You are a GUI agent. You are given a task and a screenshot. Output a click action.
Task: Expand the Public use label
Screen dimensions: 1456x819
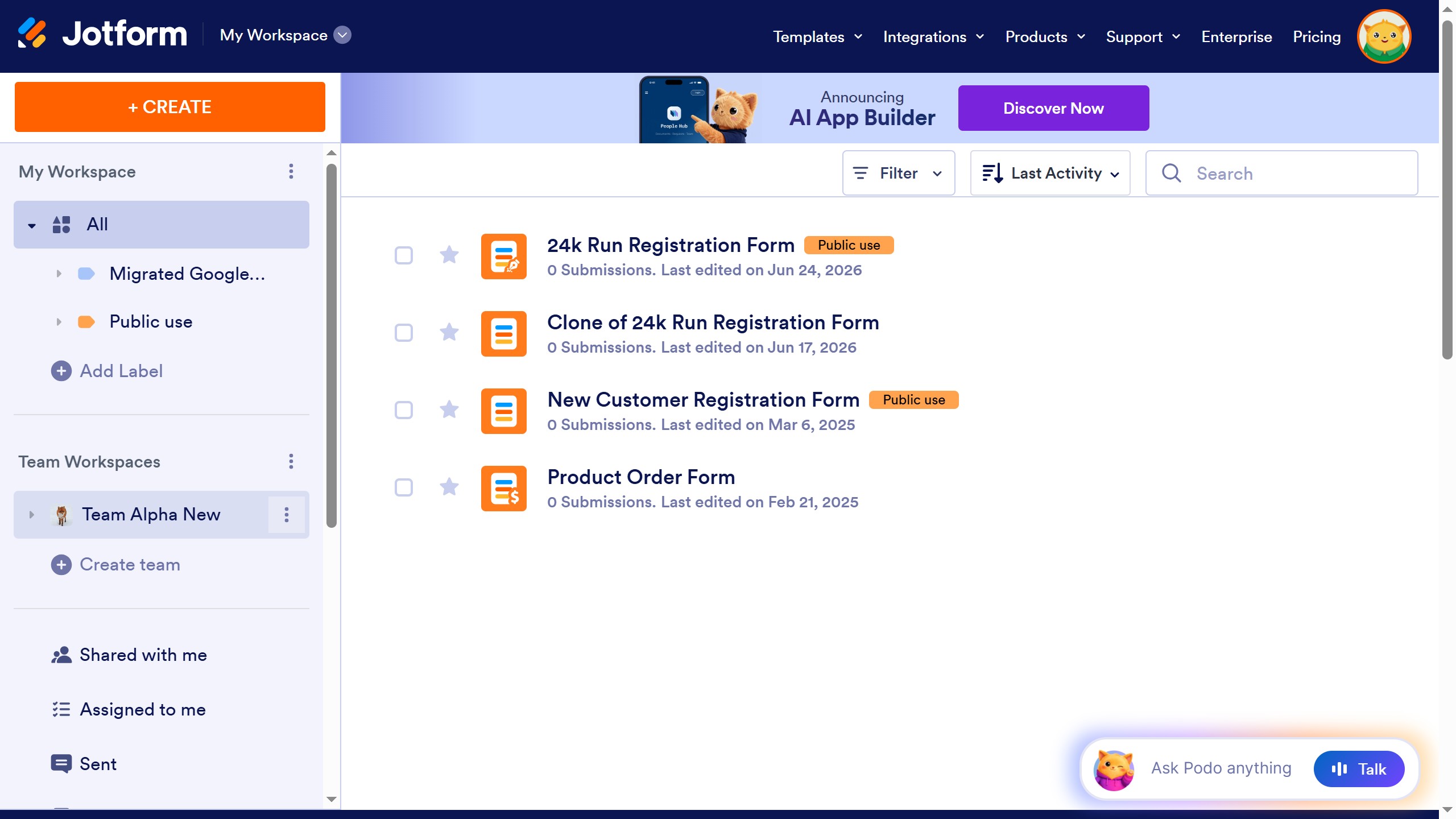(59, 322)
